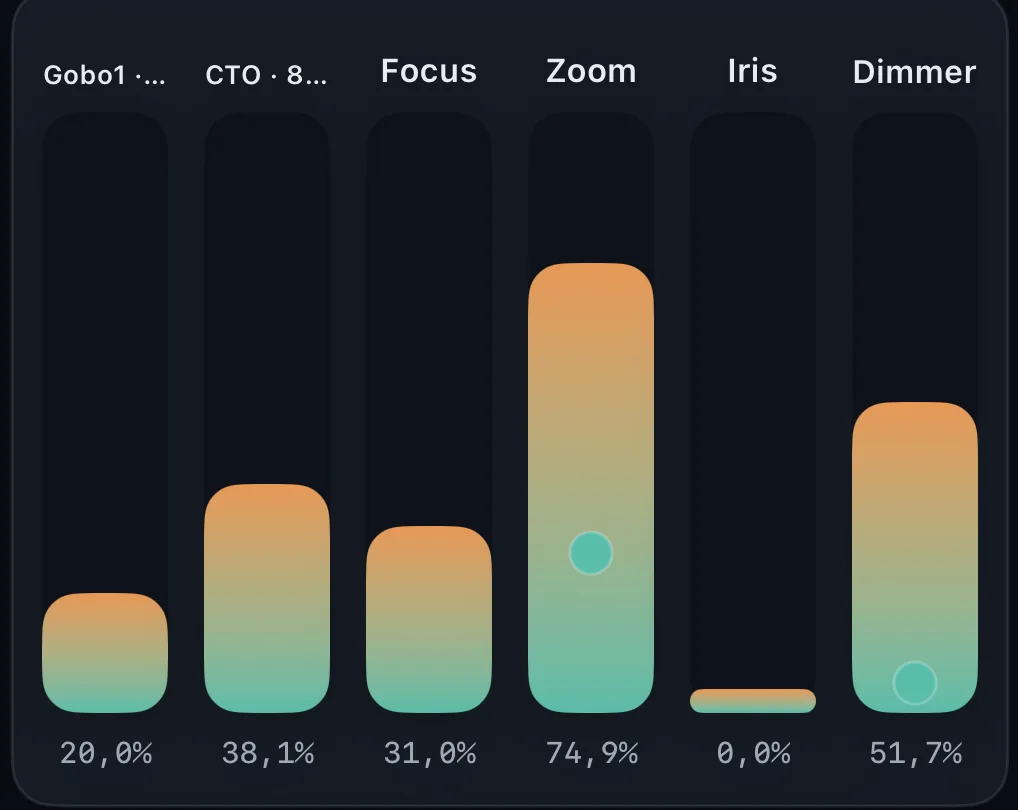Viewport: 1018px width, 810px height.
Task: Click the 38,1% value readout
Action: click(267, 753)
